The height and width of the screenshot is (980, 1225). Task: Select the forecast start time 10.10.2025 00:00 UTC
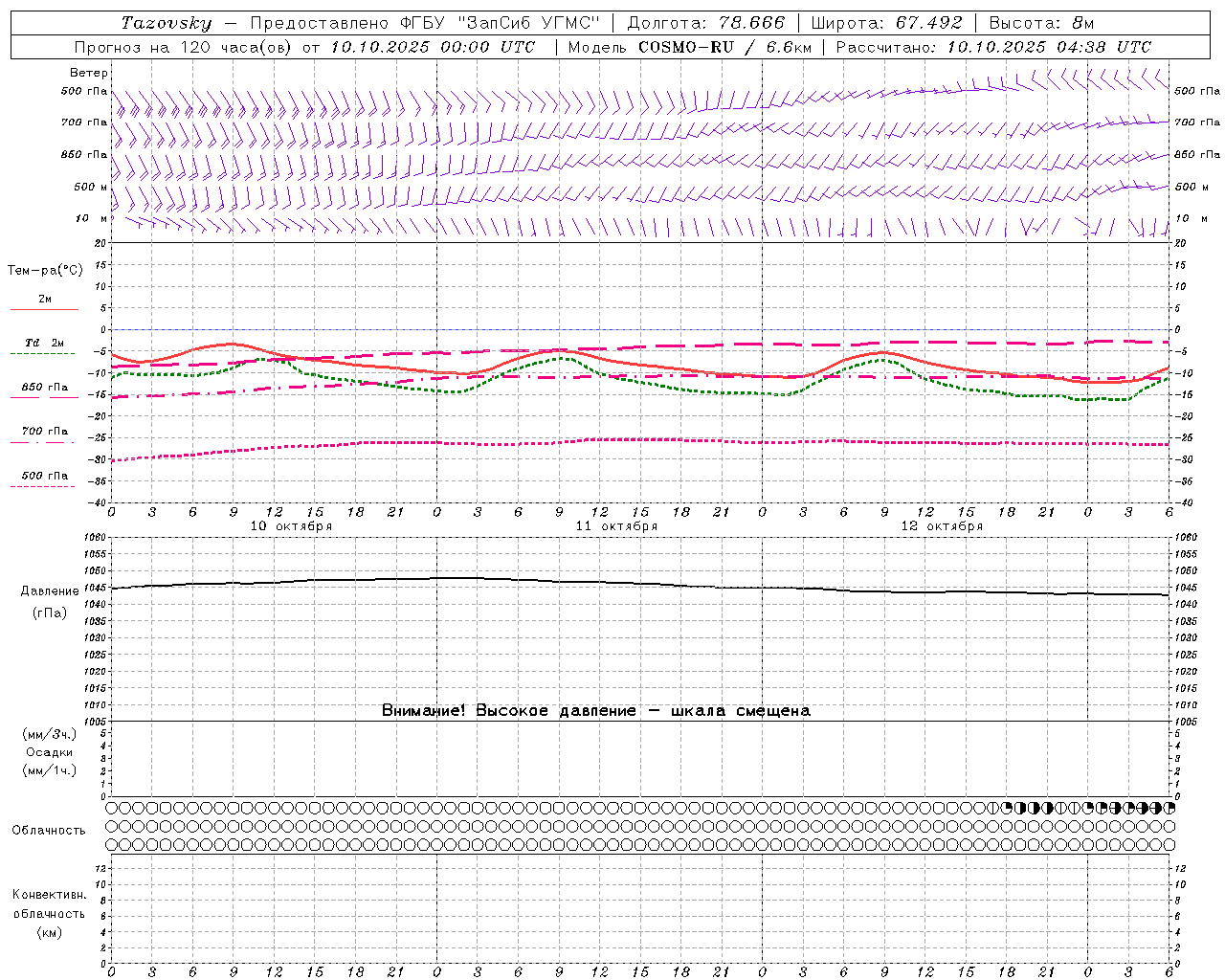pos(433,47)
